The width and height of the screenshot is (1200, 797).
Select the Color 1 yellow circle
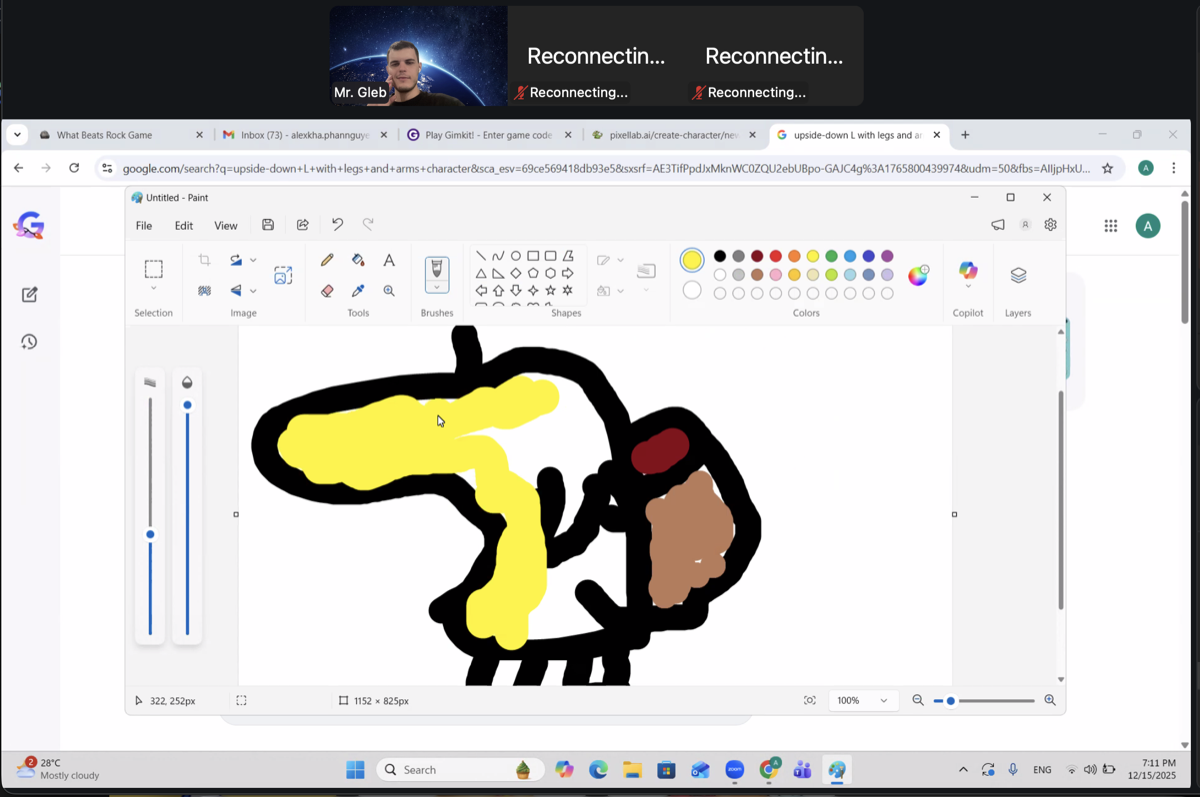tap(692, 260)
